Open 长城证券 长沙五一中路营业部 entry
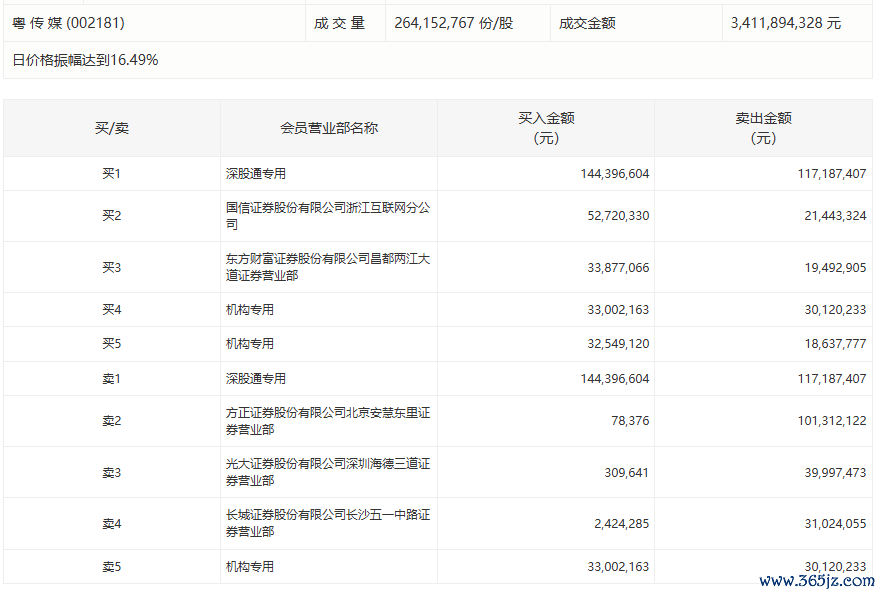This screenshot has width=882, height=596. (x=328, y=523)
